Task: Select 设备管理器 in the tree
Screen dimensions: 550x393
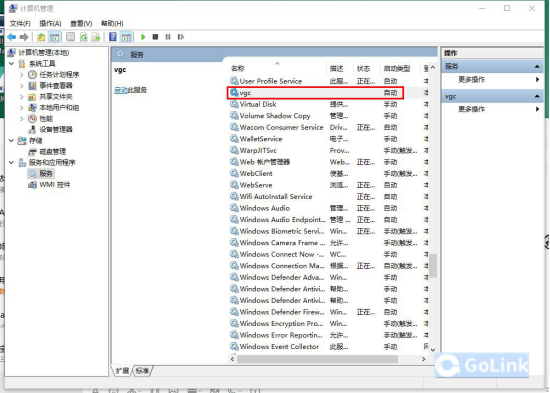Action: [56, 129]
